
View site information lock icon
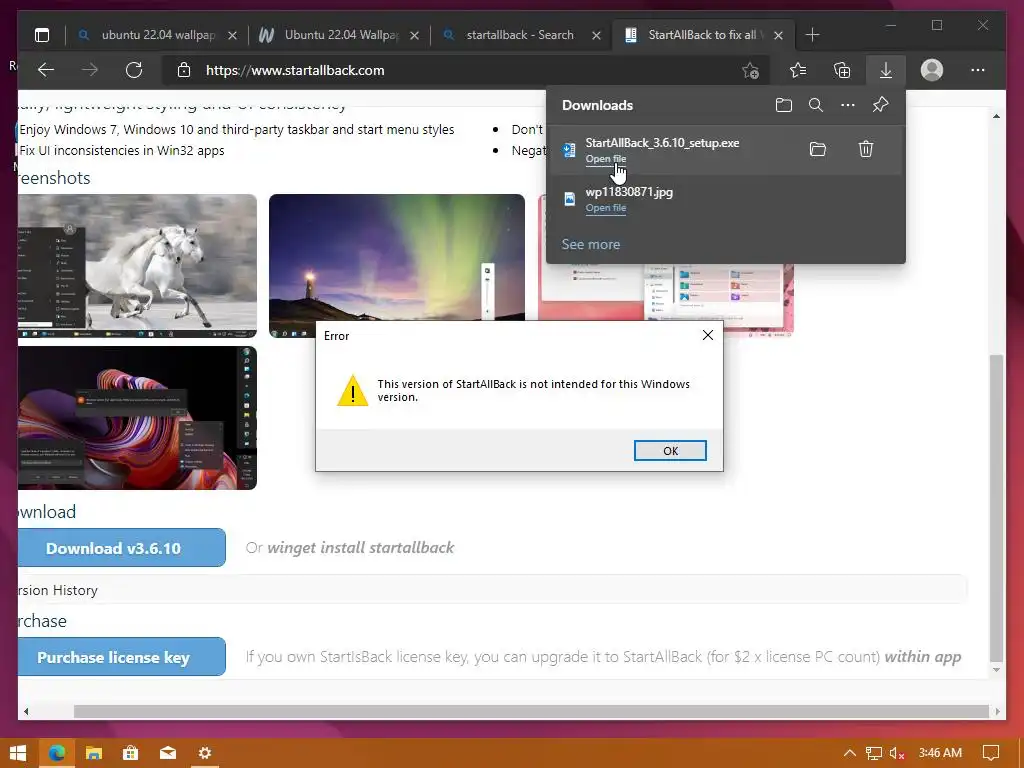184,70
